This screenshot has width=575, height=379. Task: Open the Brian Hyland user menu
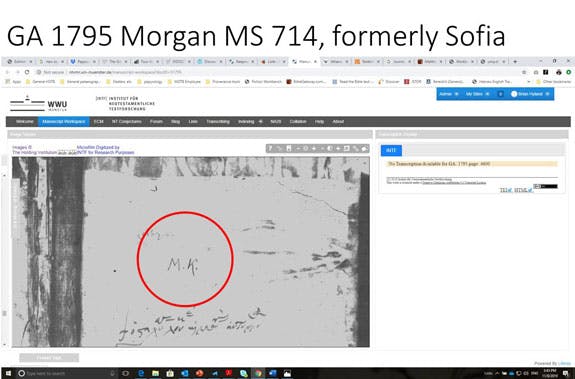[530, 94]
